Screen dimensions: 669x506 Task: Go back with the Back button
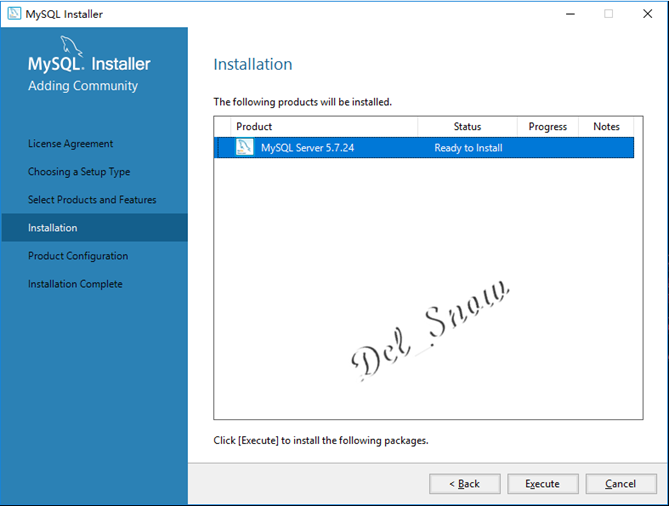465,484
